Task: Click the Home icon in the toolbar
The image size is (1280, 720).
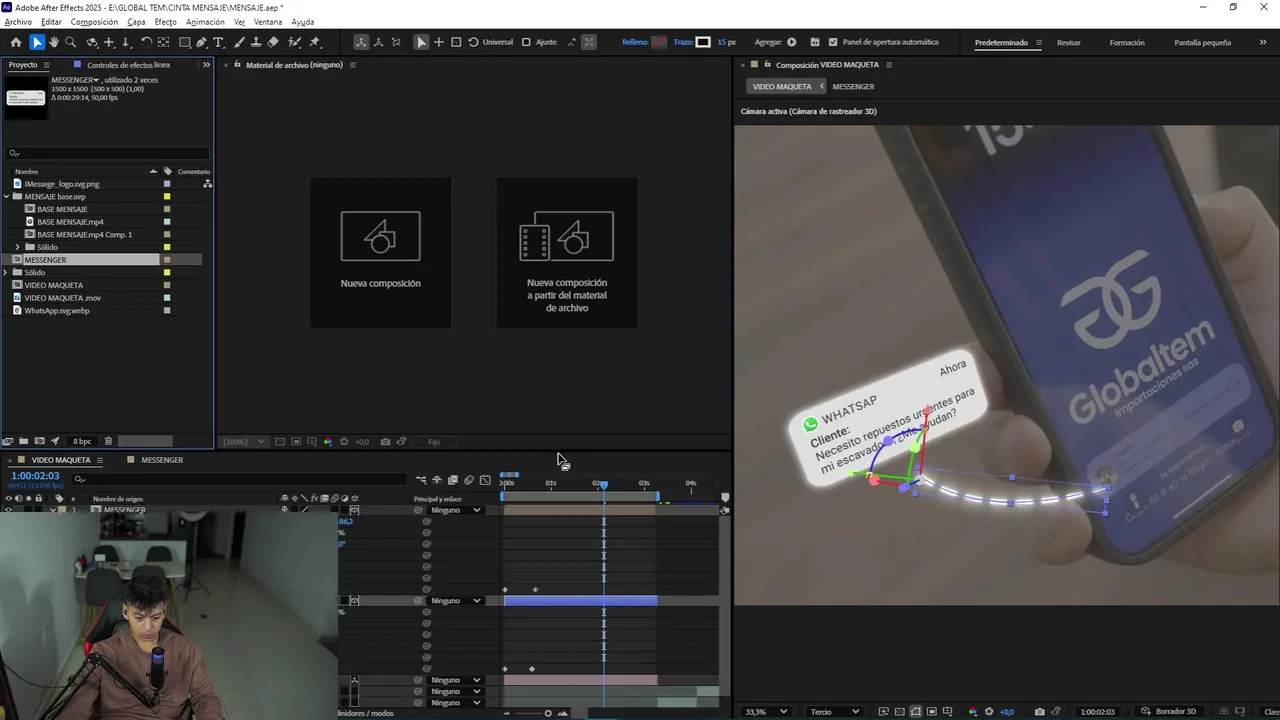Action: [x=15, y=42]
